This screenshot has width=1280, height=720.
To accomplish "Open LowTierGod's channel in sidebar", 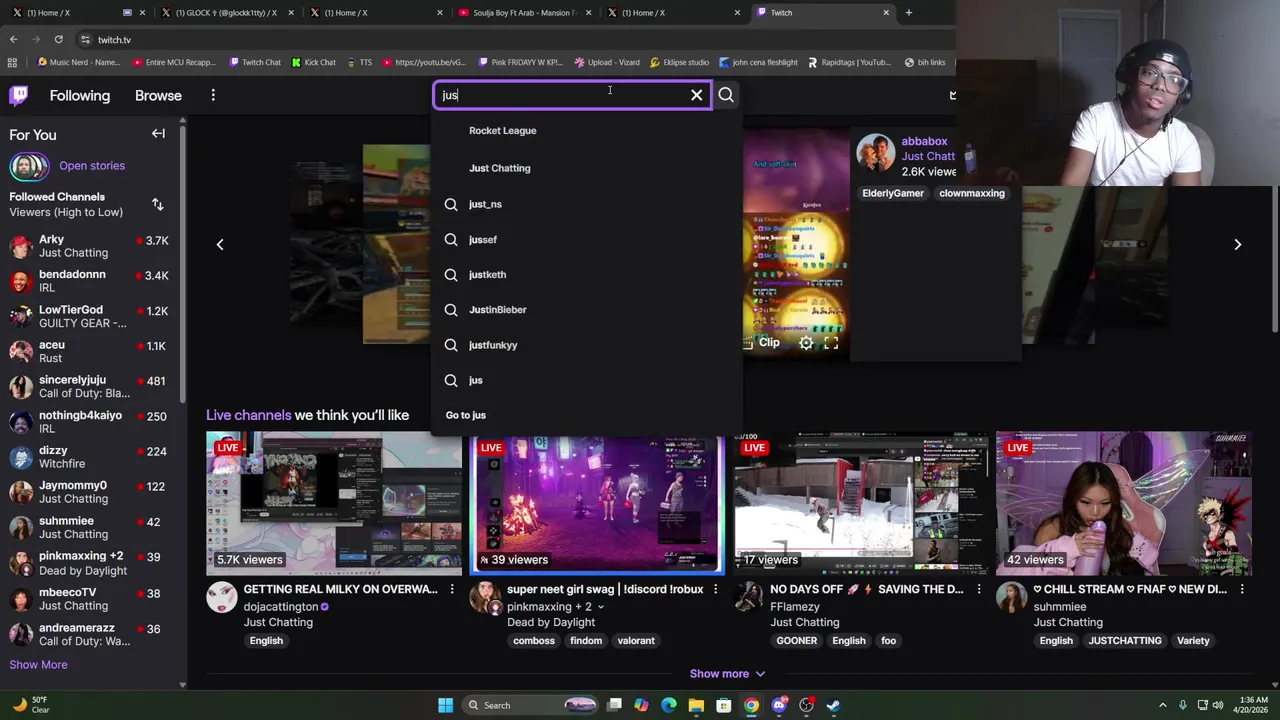I will click(x=90, y=316).
